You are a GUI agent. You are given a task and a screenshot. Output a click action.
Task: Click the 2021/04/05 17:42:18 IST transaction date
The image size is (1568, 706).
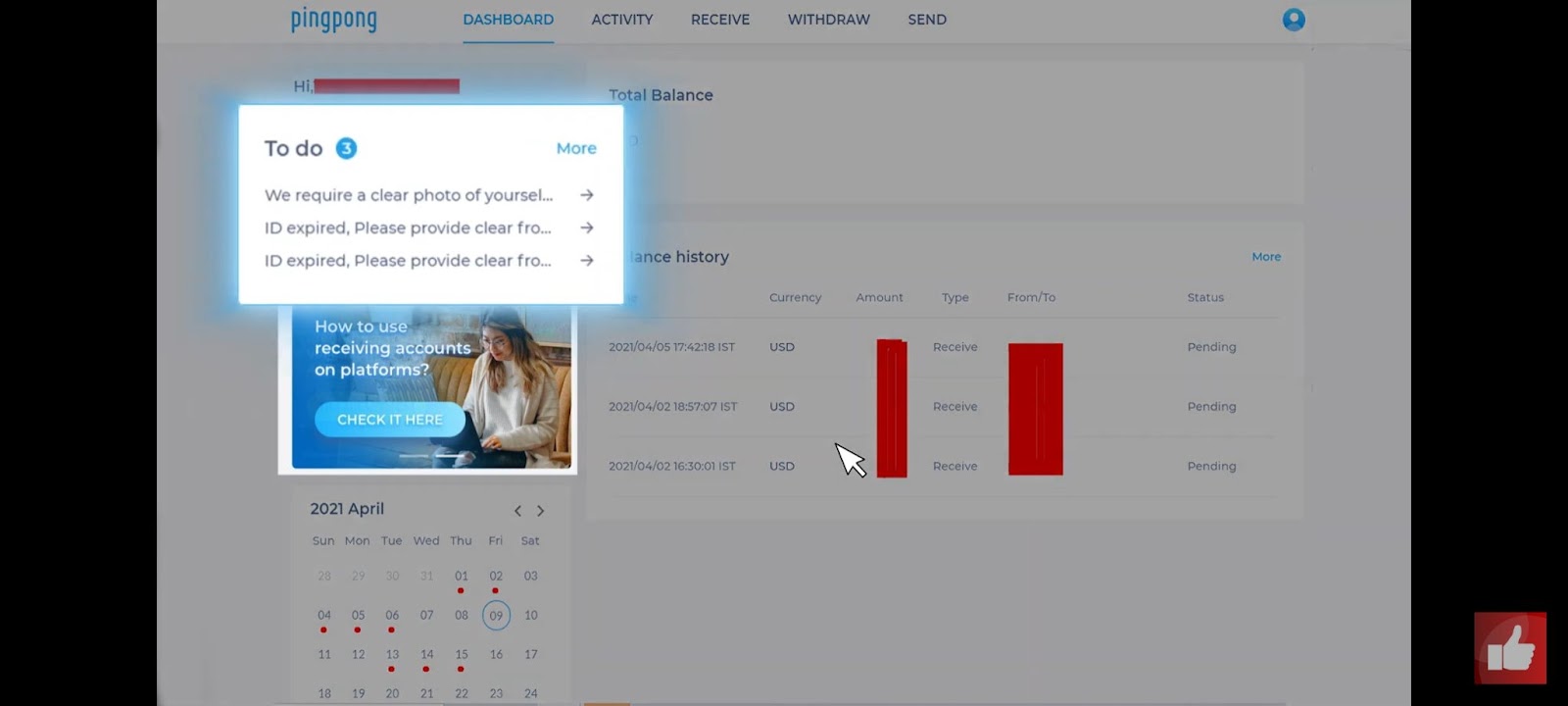[x=671, y=347]
